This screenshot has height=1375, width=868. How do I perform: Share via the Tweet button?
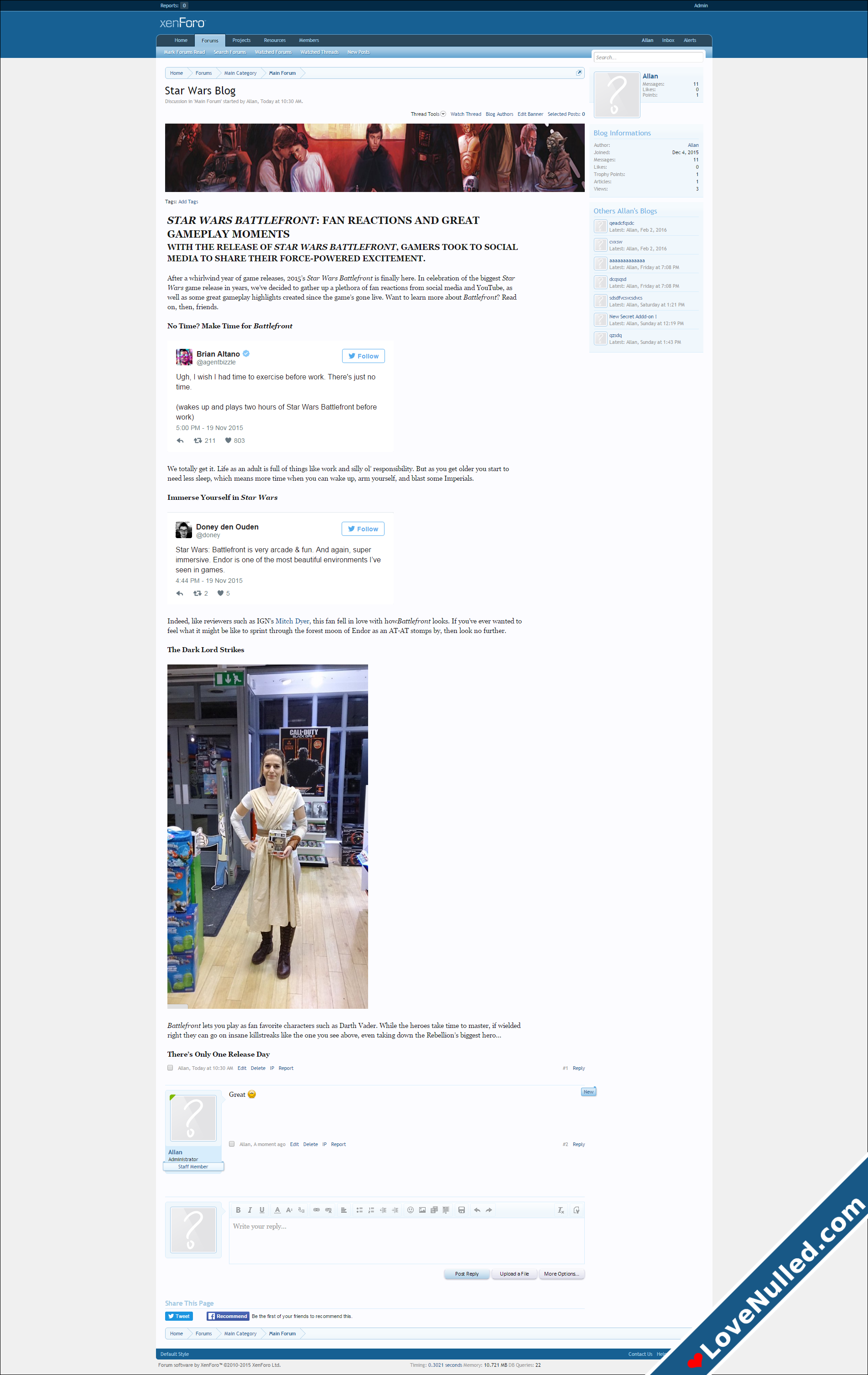pyautogui.click(x=179, y=1316)
